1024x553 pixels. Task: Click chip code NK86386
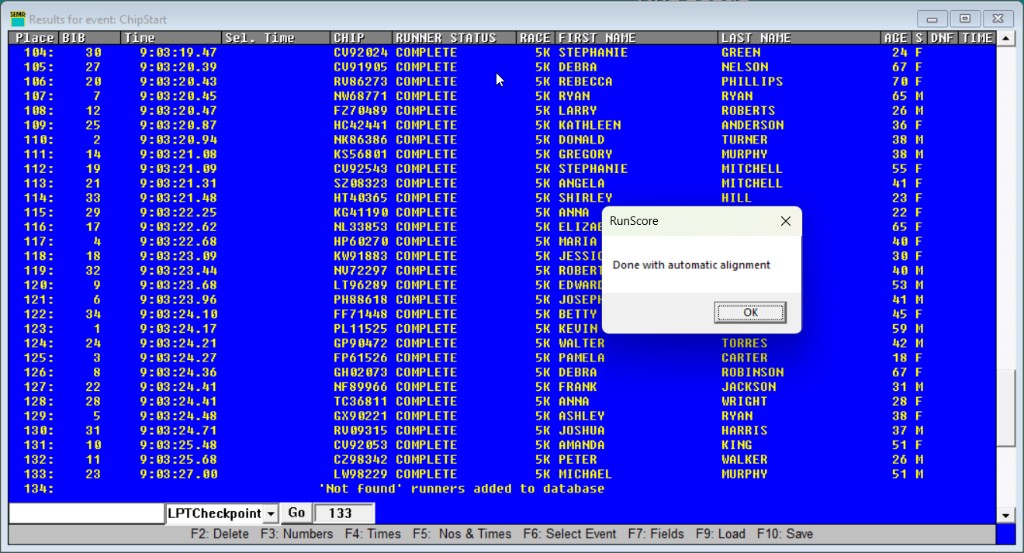[360, 140]
